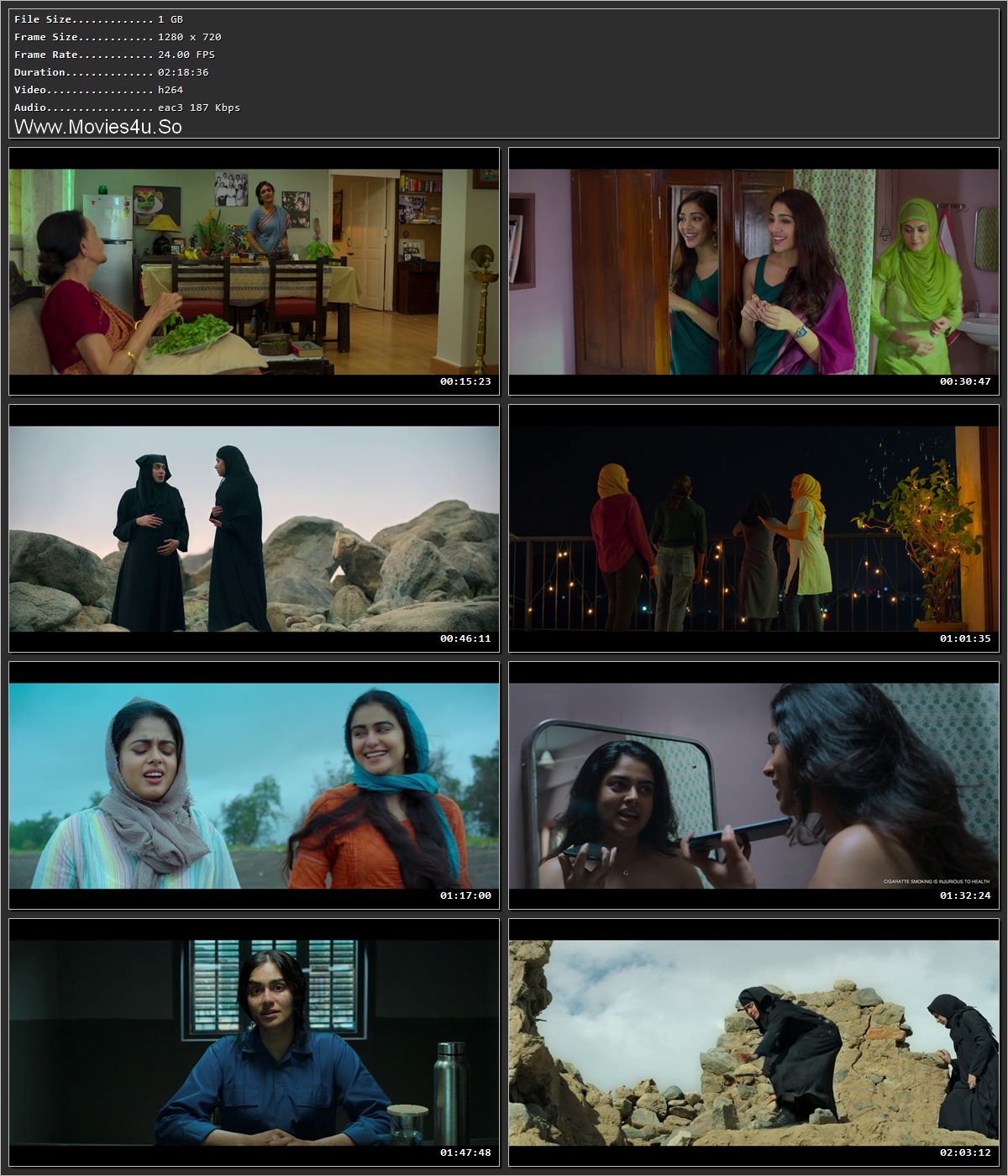Viewport: 1008px width, 1176px height.
Task: Click the thumbnail timestamped 00:15:23
Action: tap(254, 271)
